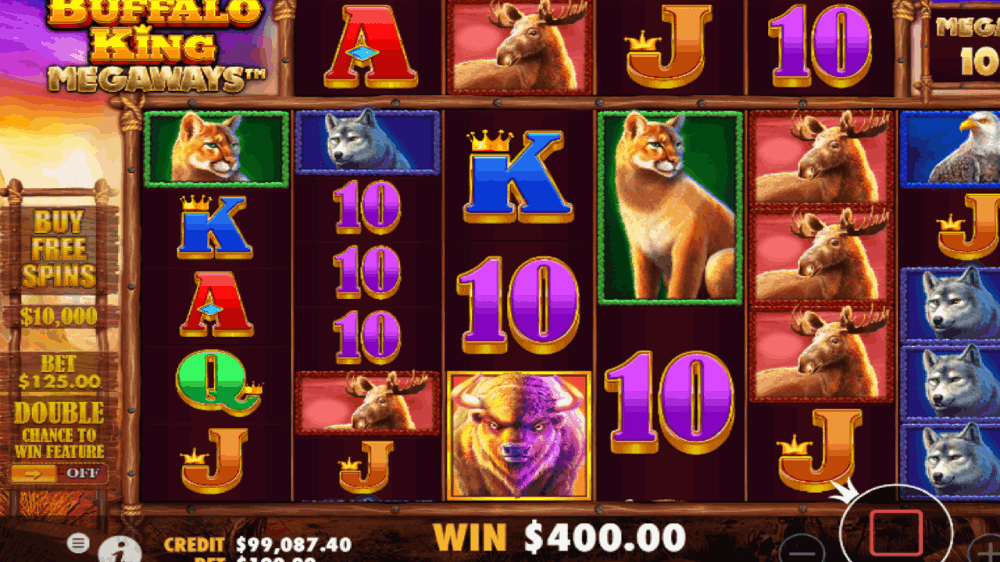
Task: Decrease bet with the minus button
Action: point(802,551)
